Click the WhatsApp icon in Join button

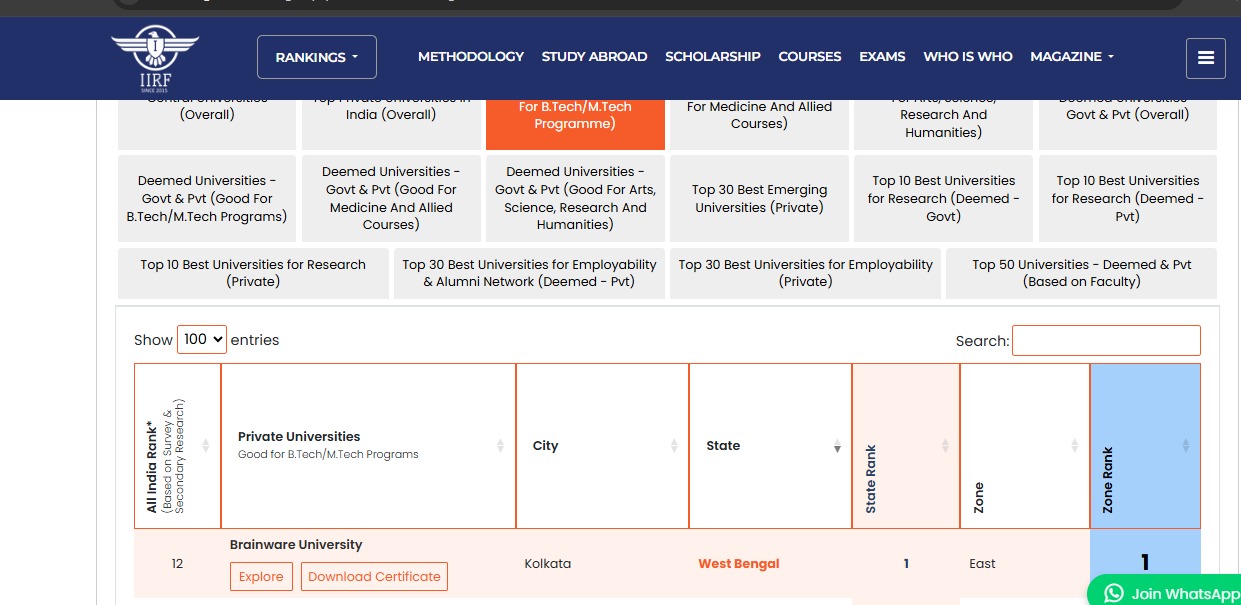click(x=1113, y=593)
